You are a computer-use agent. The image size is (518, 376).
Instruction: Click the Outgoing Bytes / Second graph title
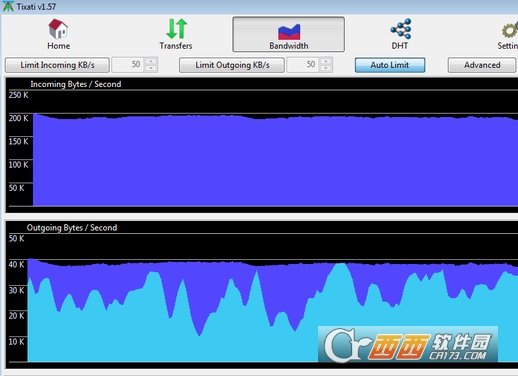[x=72, y=228]
